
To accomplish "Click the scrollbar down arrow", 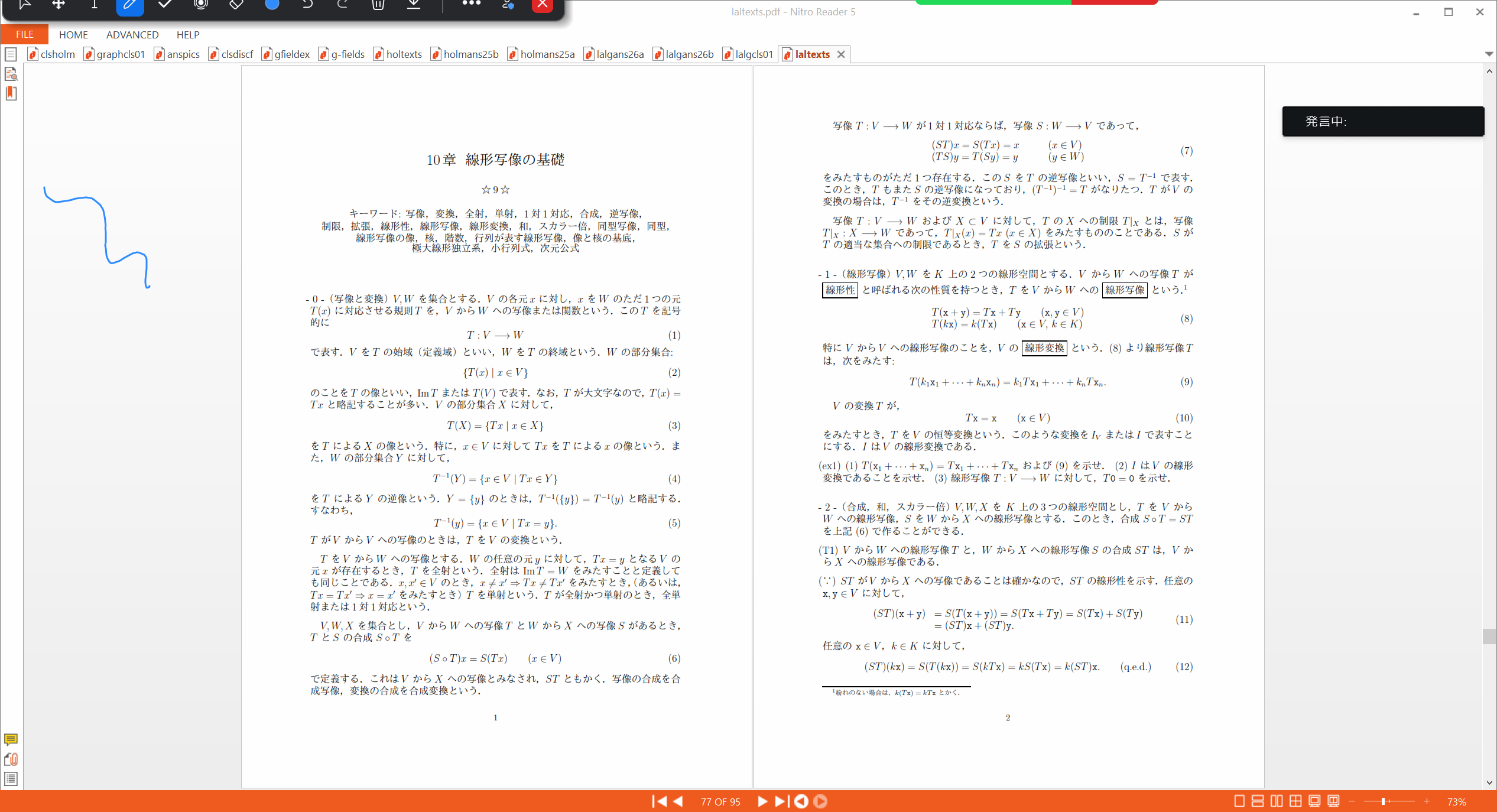I will (x=1489, y=782).
